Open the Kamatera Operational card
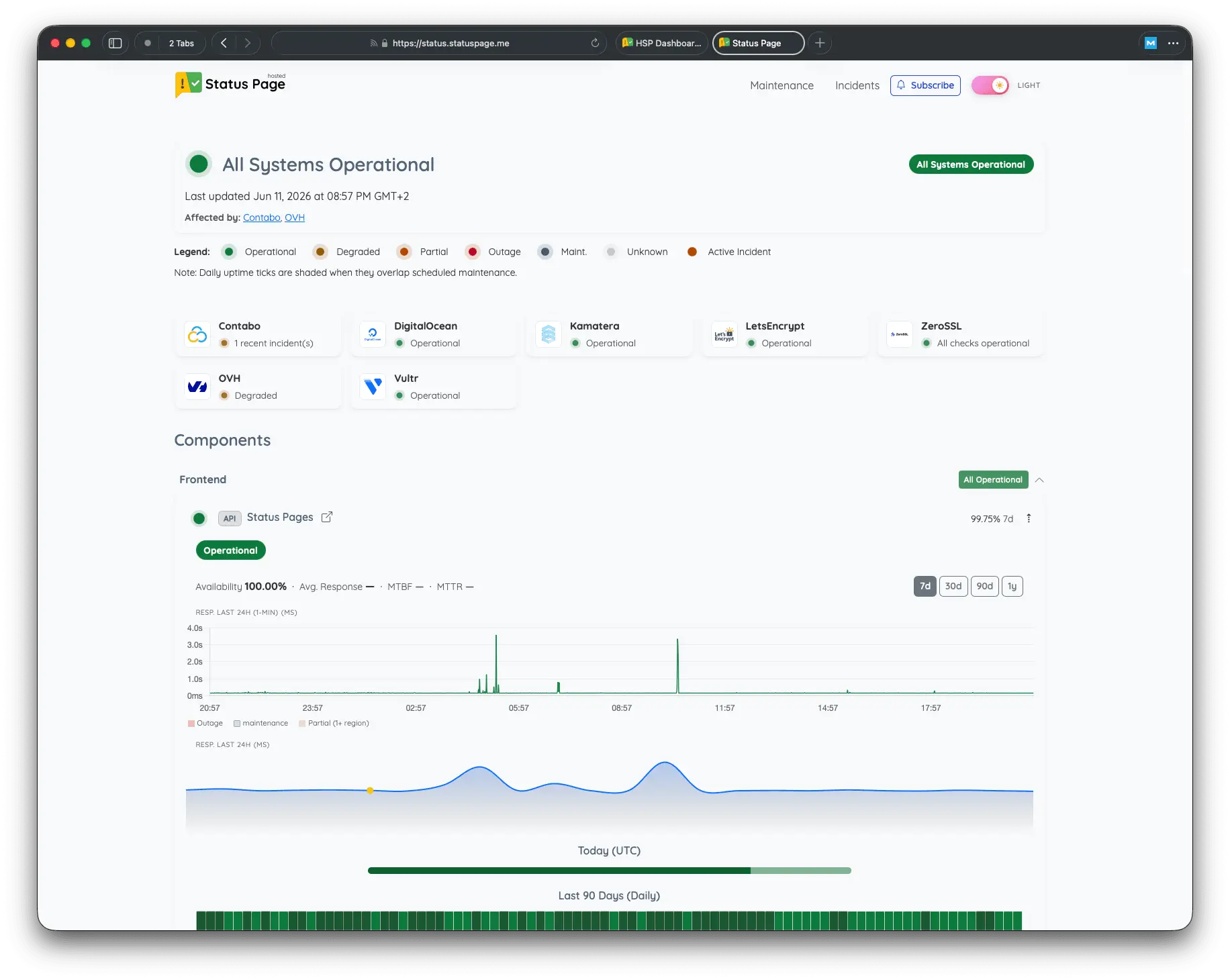 pos(610,334)
